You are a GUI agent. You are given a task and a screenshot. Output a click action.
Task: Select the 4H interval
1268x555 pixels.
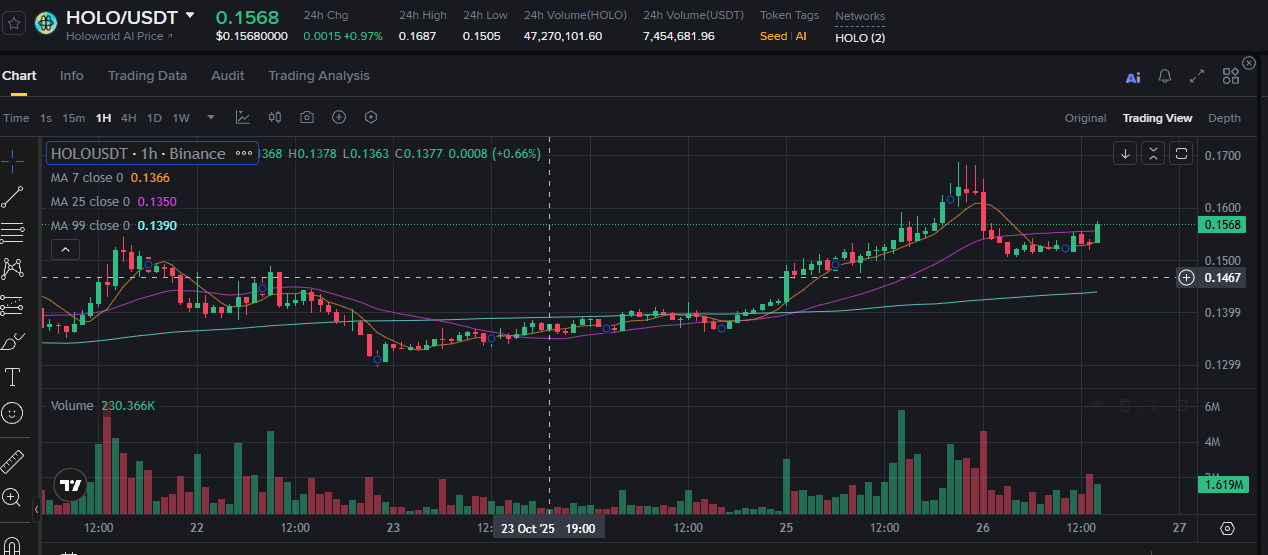click(x=129, y=118)
